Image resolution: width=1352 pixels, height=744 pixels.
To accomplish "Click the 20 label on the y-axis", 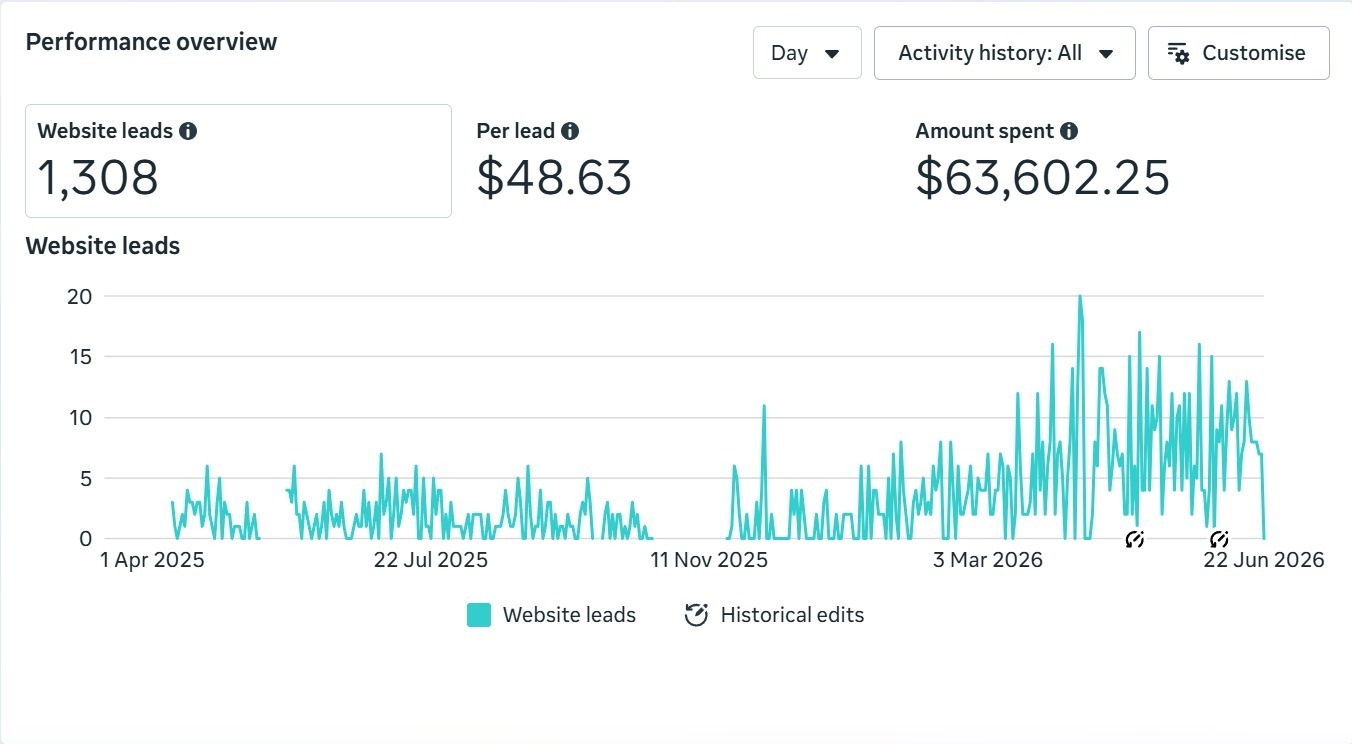I will [80, 296].
